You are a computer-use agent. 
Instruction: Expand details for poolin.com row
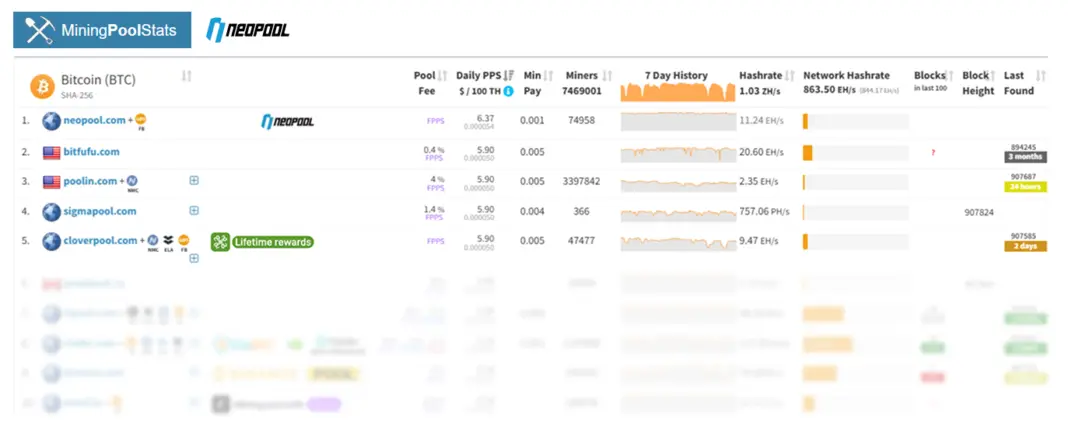[x=194, y=181]
